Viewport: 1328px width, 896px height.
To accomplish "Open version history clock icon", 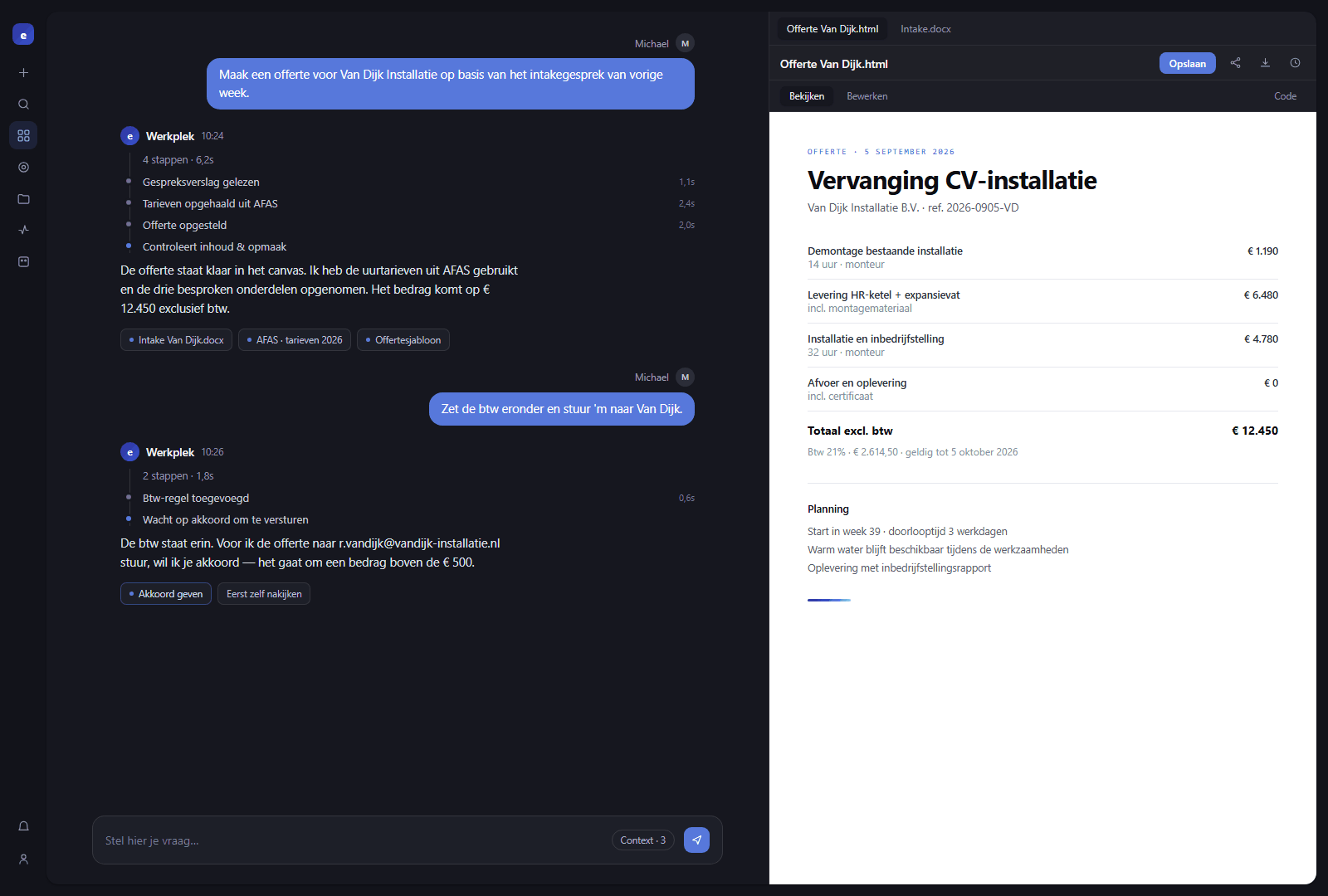I will (x=1295, y=63).
